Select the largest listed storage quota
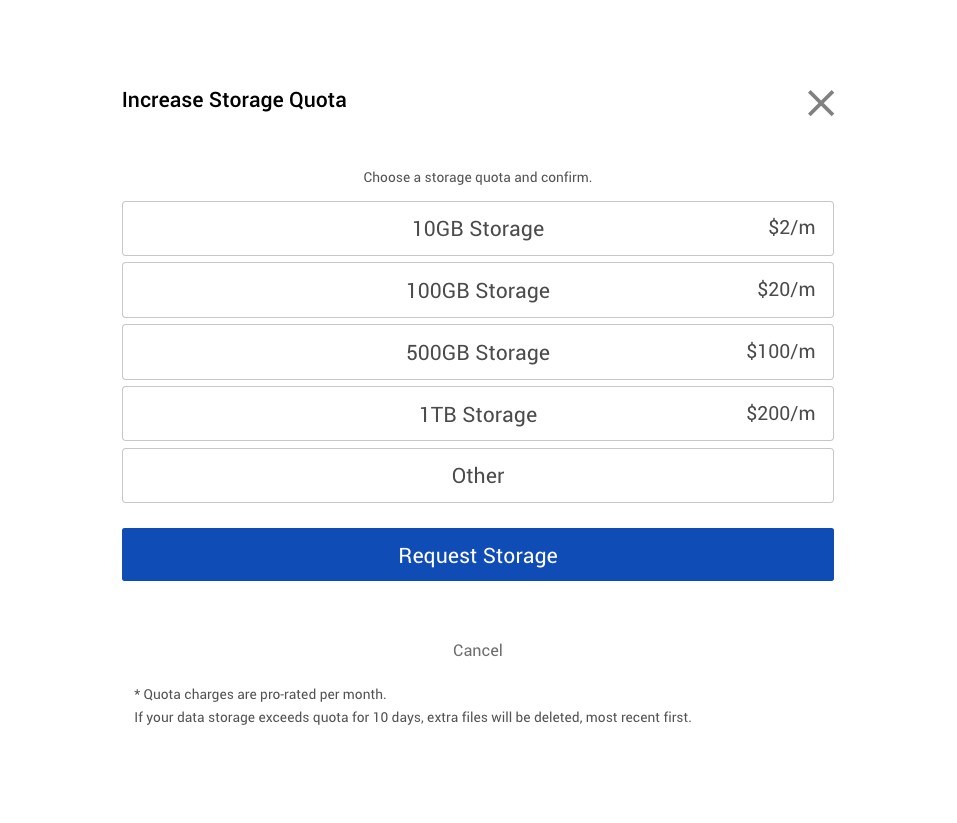Screen dimensions: 957x823 477,413
